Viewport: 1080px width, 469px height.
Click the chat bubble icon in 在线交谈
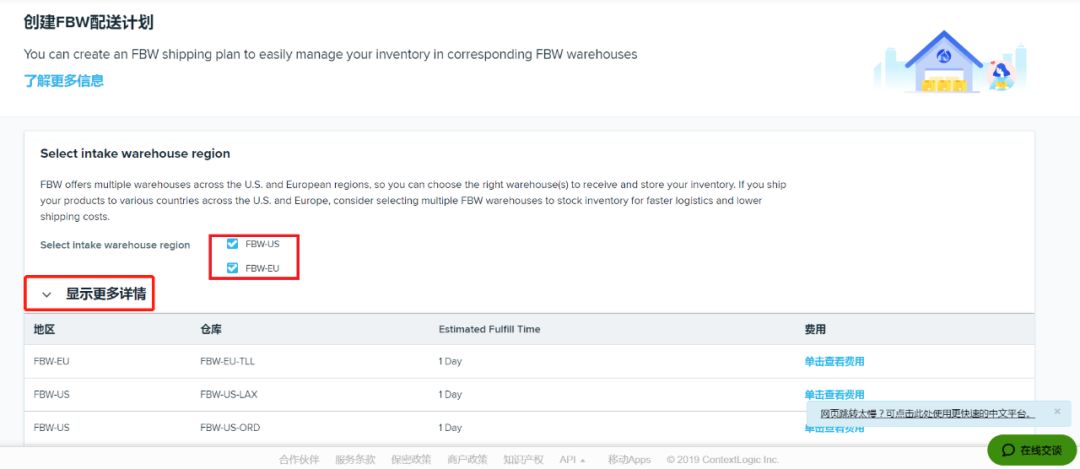1008,450
